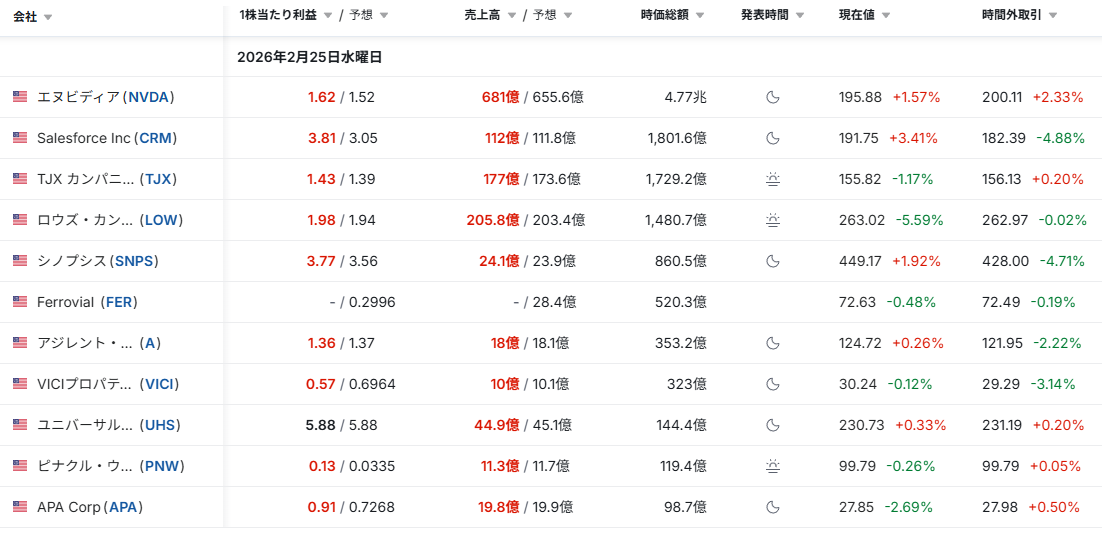1102x537 pixels.
Task: Open the SNPS ticker link
Action: [133, 261]
